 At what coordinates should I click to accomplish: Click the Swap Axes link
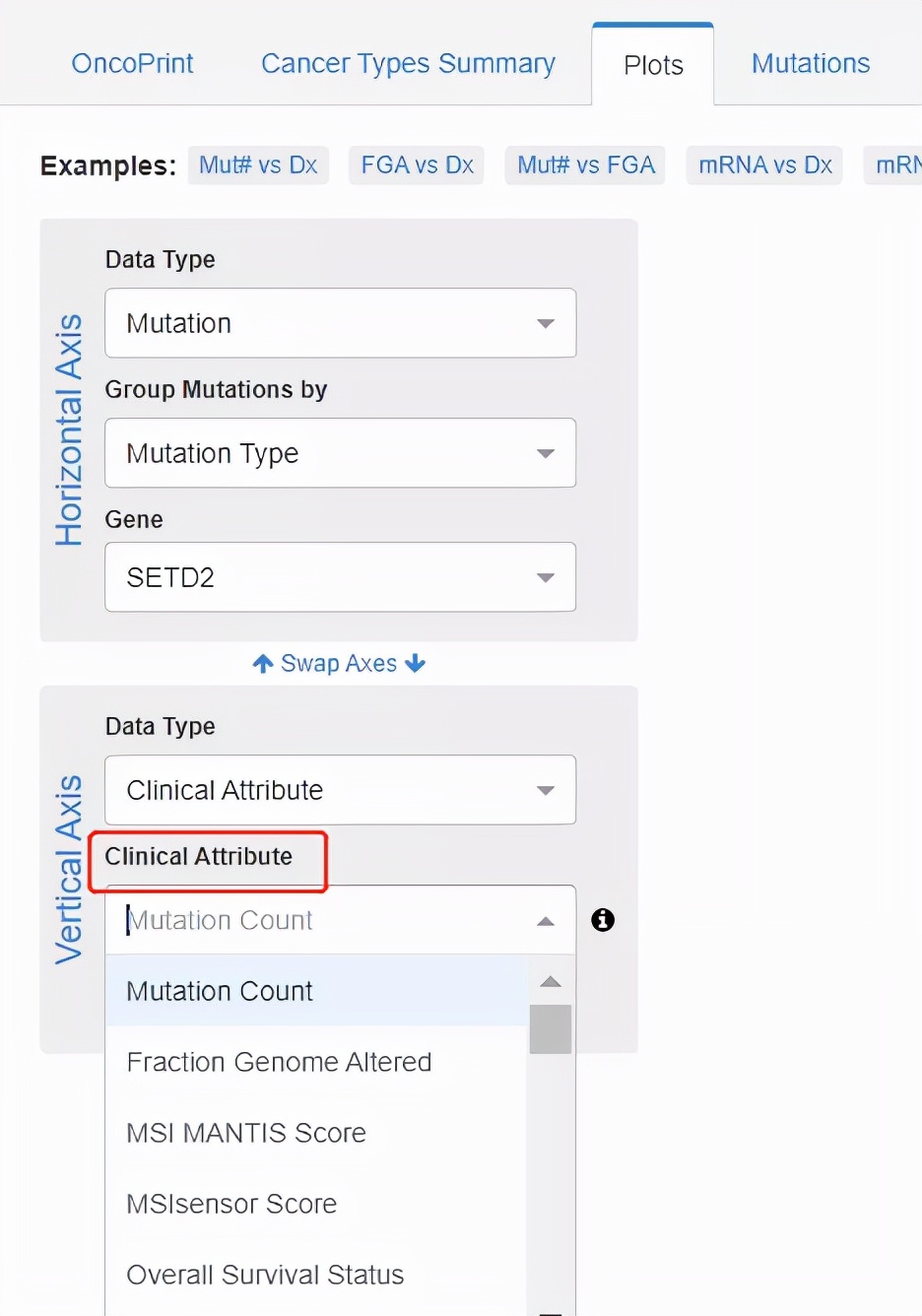pos(339,664)
